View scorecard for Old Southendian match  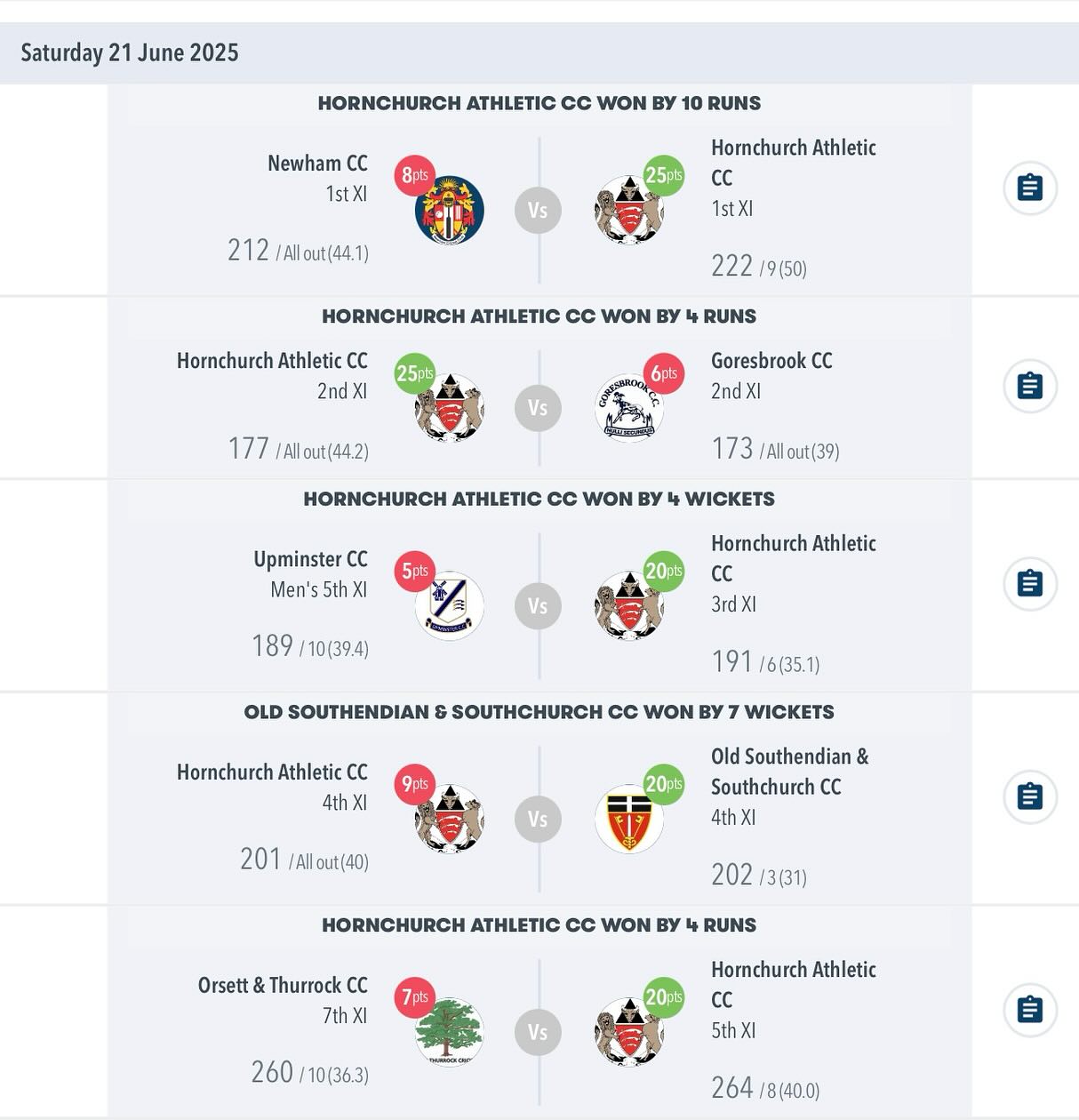pos(1029,796)
